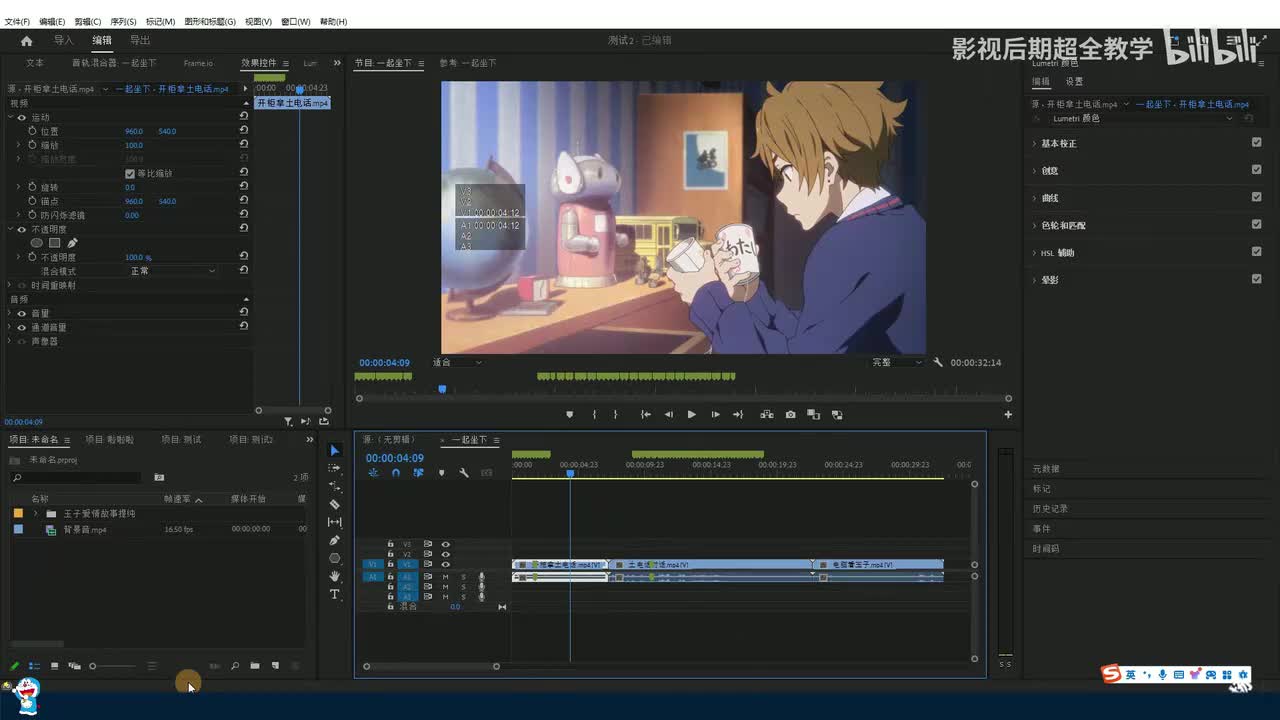Select the Pen tool in timeline toolbox
This screenshot has height=720, width=1280.
point(335,540)
